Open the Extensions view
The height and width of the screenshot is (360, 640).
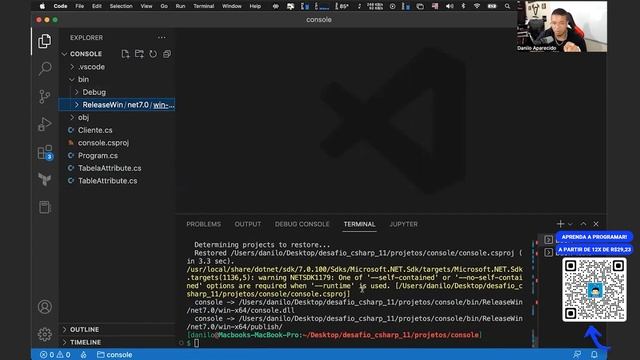[45, 152]
